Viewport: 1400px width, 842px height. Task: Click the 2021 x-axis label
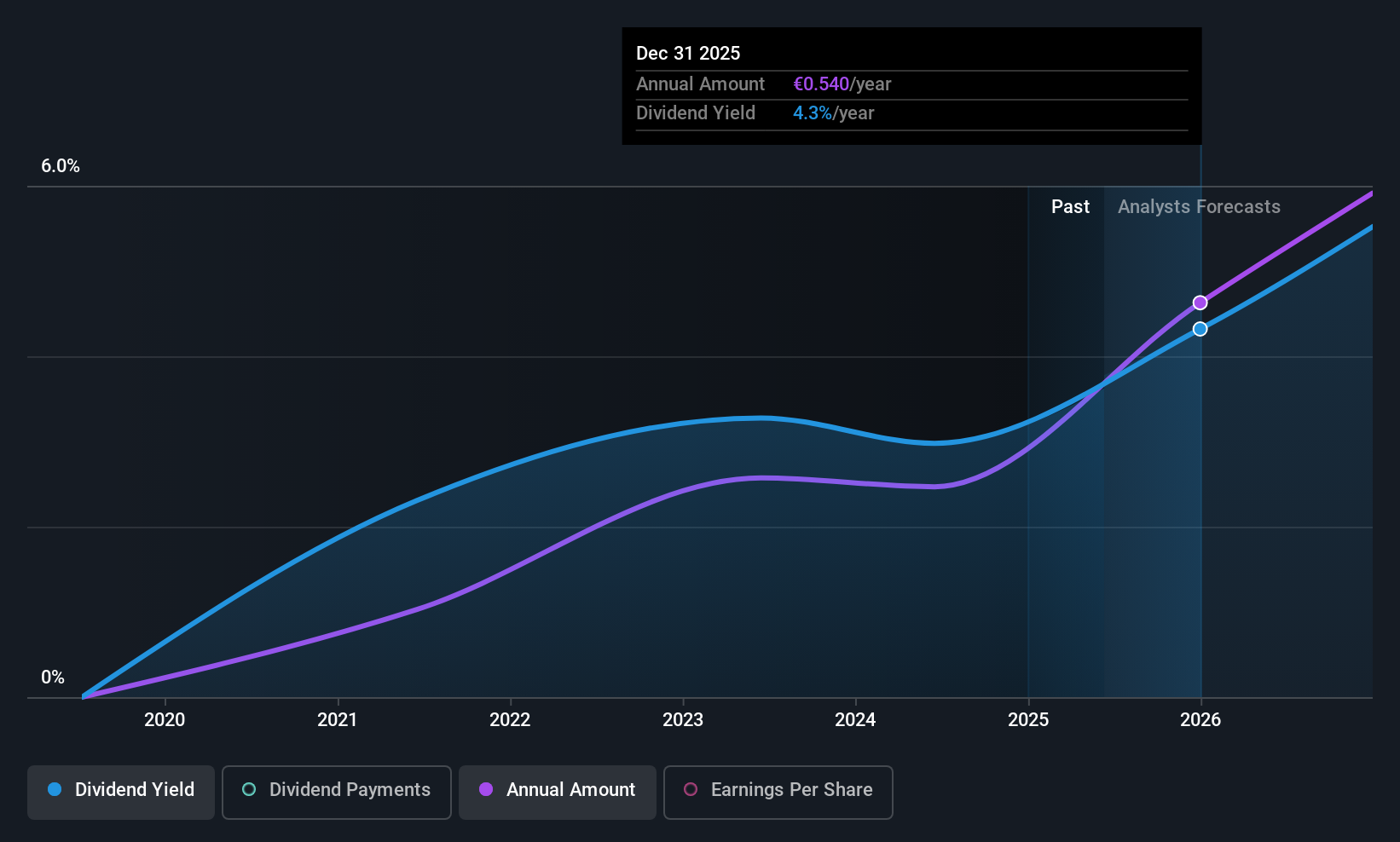pyautogui.click(x=338, y=720)
